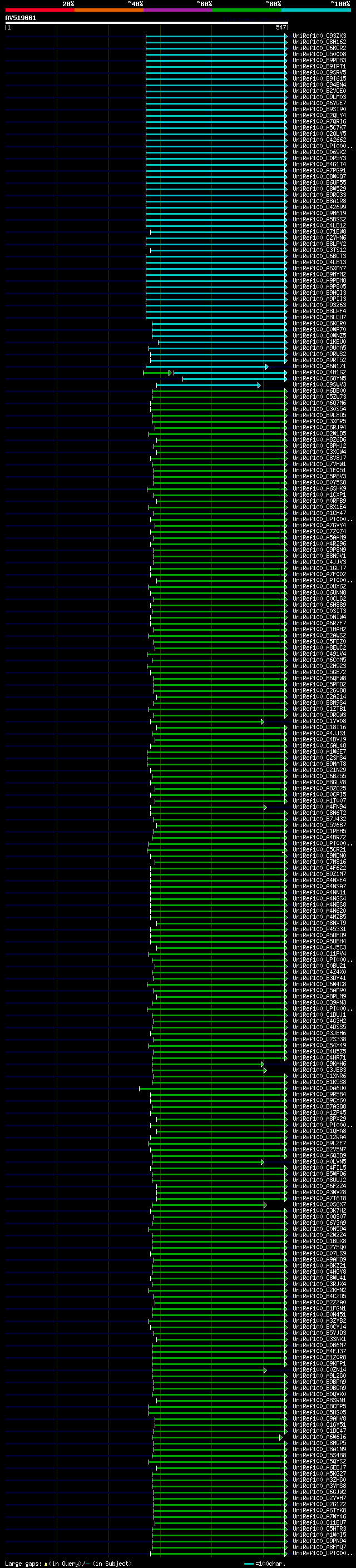Select the UniRef100_Q7VHW1 label
Image resolution: width=356 pixels, height=1568 pixels.
(319, 464)
